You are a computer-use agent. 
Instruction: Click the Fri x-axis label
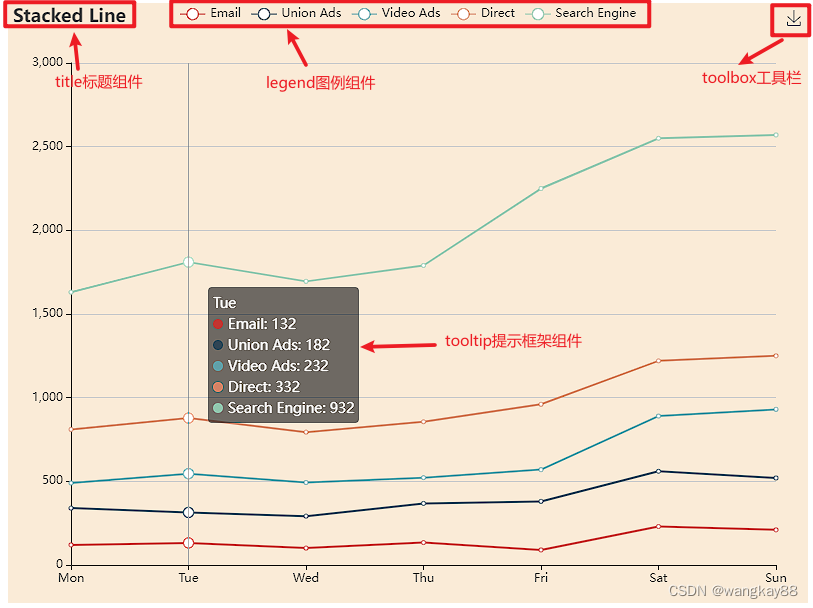541,578
